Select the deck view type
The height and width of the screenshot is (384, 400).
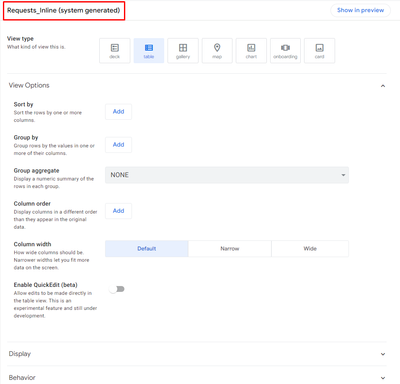(x=115, y=51)
